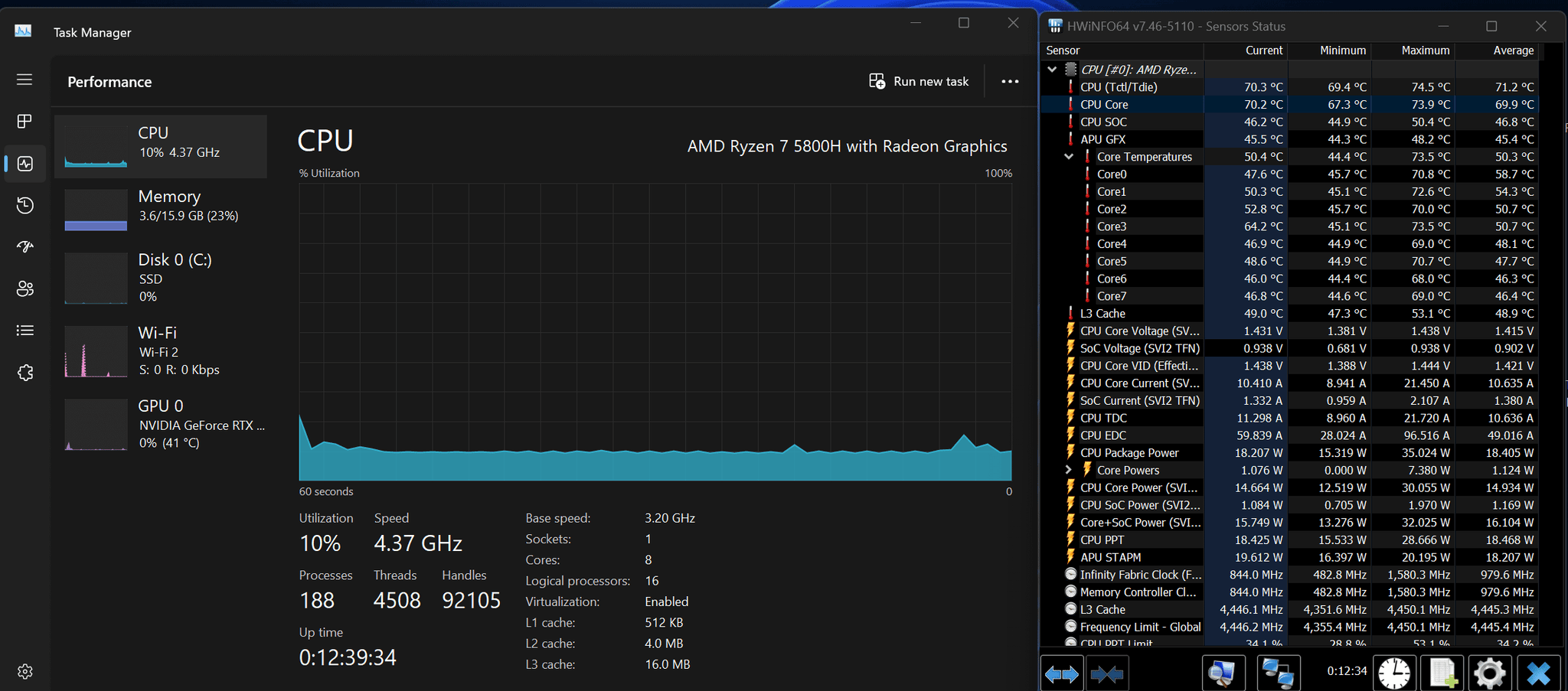Click the Minimum column header in HWiNFO
Viewport: 1568px width, 691px height.
[x=1329, y=51]
